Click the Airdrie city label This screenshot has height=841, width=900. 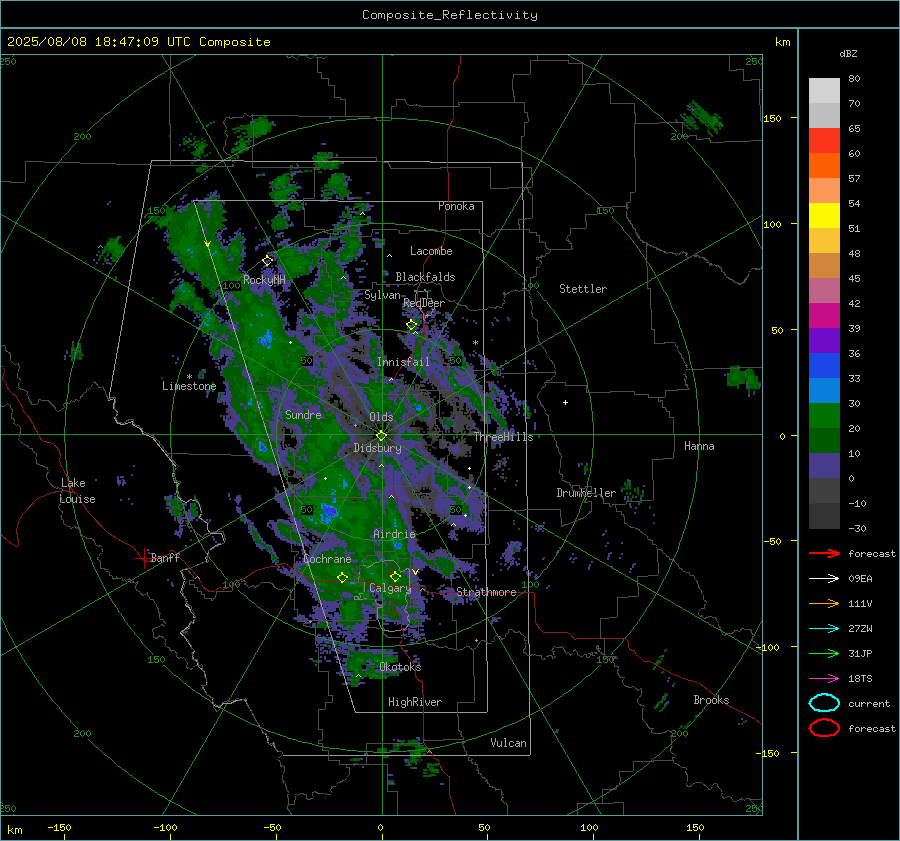(394, 534)
